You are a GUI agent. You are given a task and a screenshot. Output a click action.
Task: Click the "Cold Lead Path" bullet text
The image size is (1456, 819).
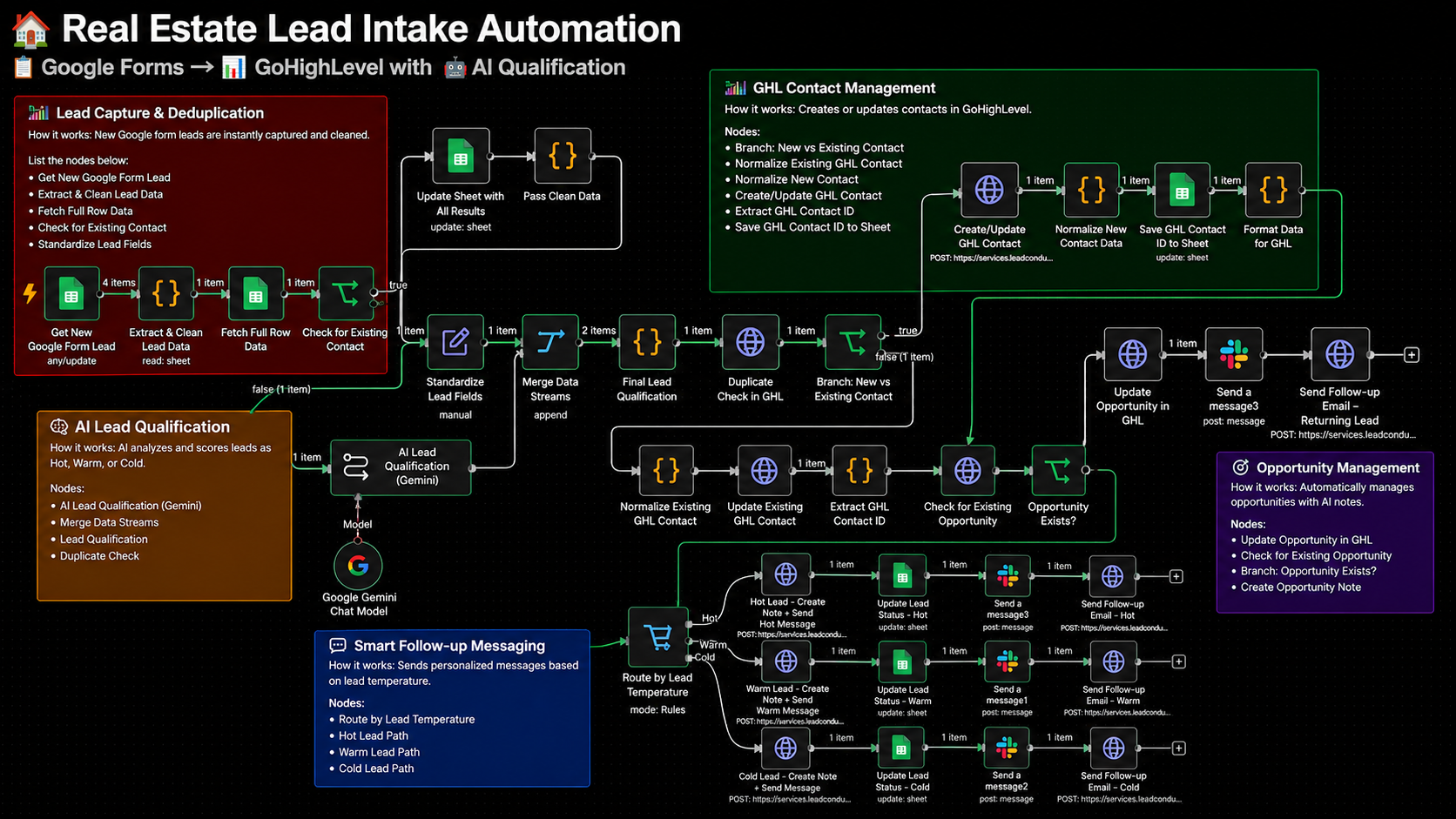(376, 769)
